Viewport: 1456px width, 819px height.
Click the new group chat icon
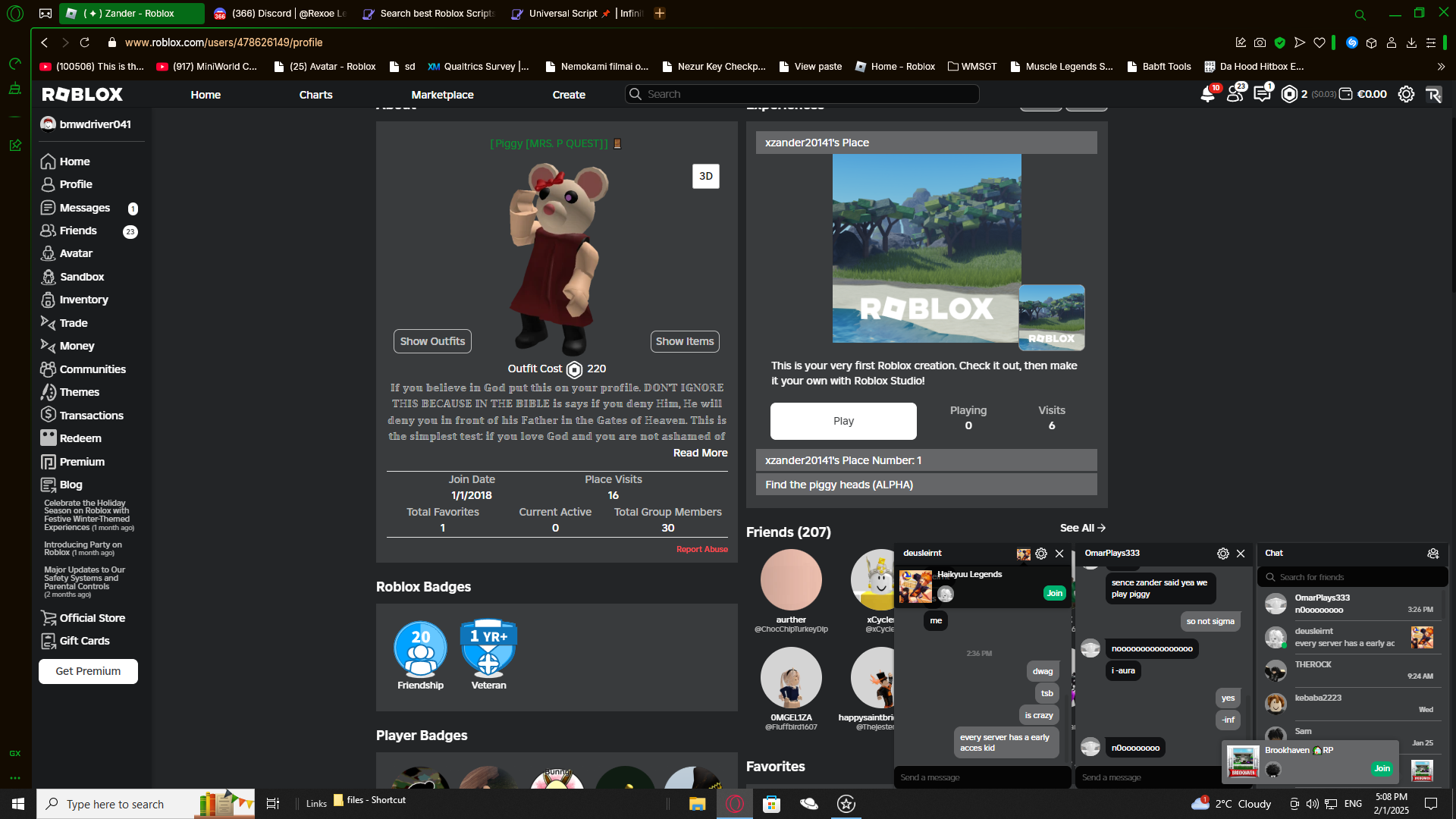pyautogui.click(x=1432, y=554)
